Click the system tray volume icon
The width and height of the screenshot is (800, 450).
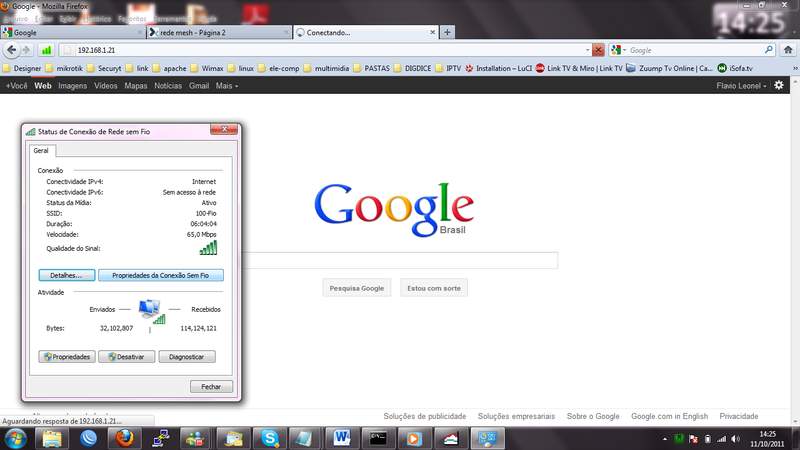pyautogui.click(x=735, y=439)
